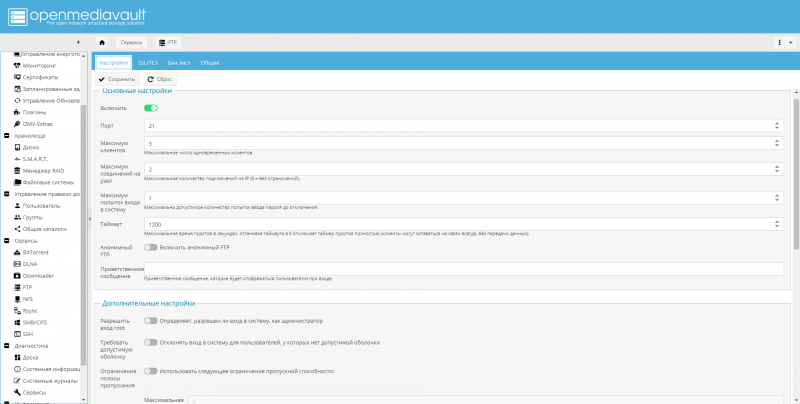This screenshot has height=404, width=800.
Task: Collapse the Хранилище tree section
Action: click(x=7, y=136)
